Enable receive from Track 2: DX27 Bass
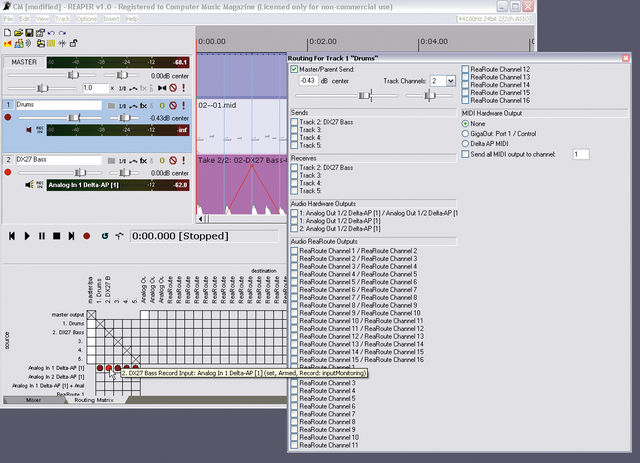 pyautogui.click(x=294, y=167)
